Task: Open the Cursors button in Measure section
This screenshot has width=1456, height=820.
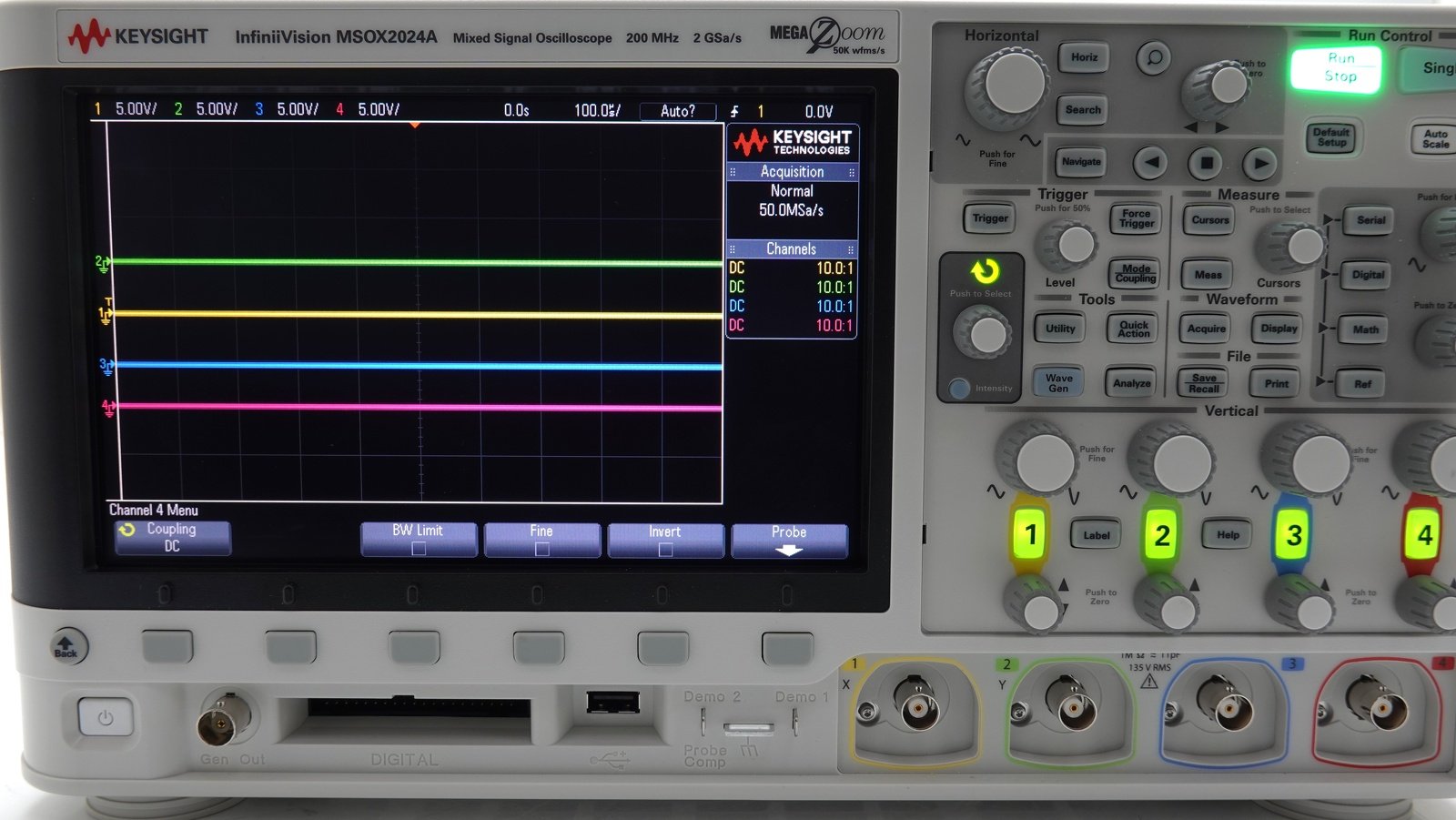Action: (1209, 219)
